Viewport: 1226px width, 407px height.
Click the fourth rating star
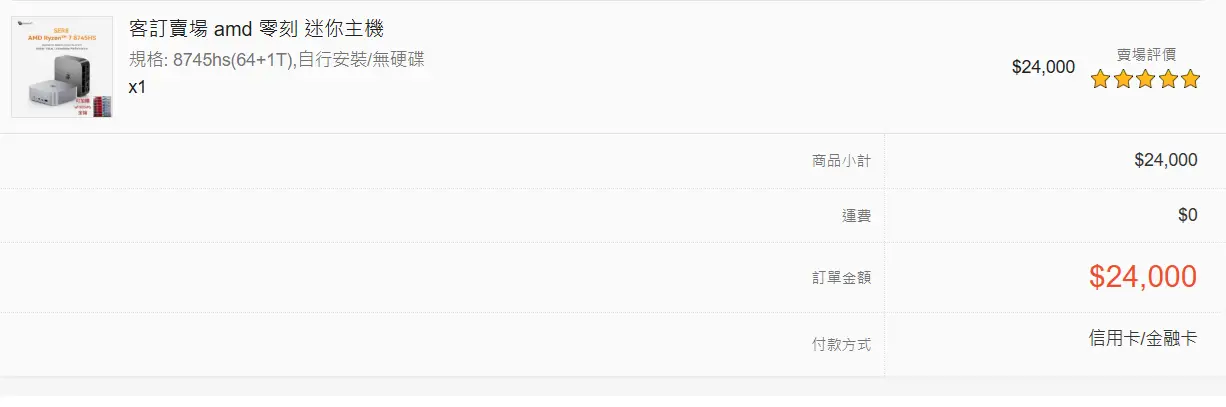[1167, 79]
